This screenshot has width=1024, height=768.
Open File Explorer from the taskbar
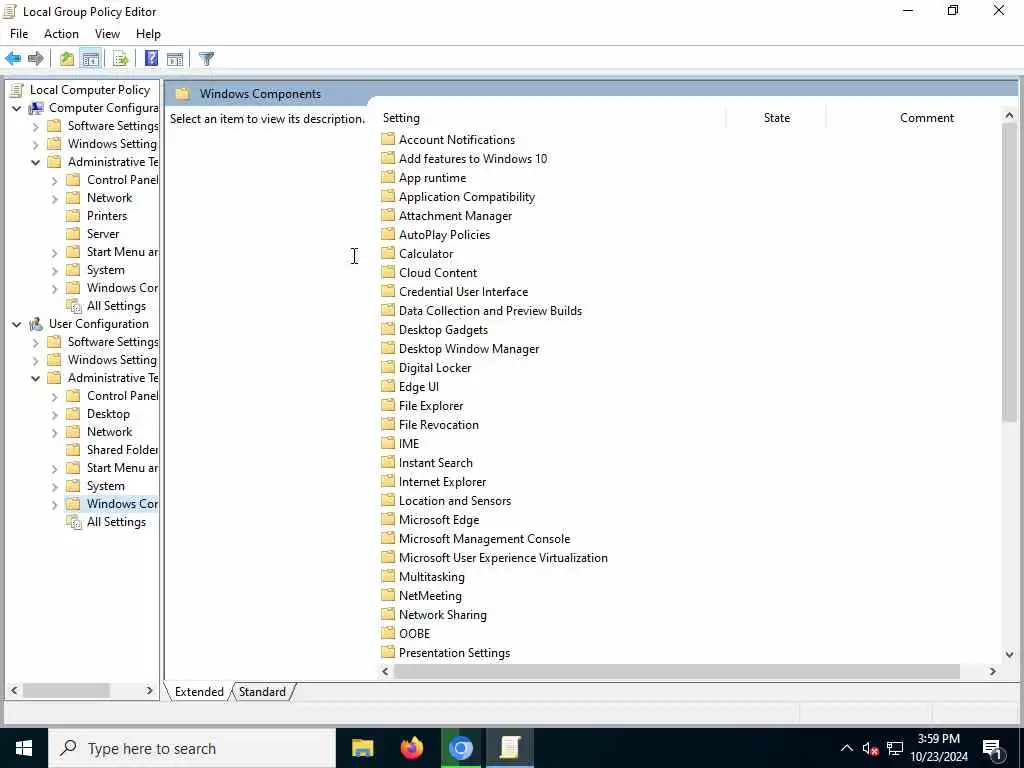point(362,748)
